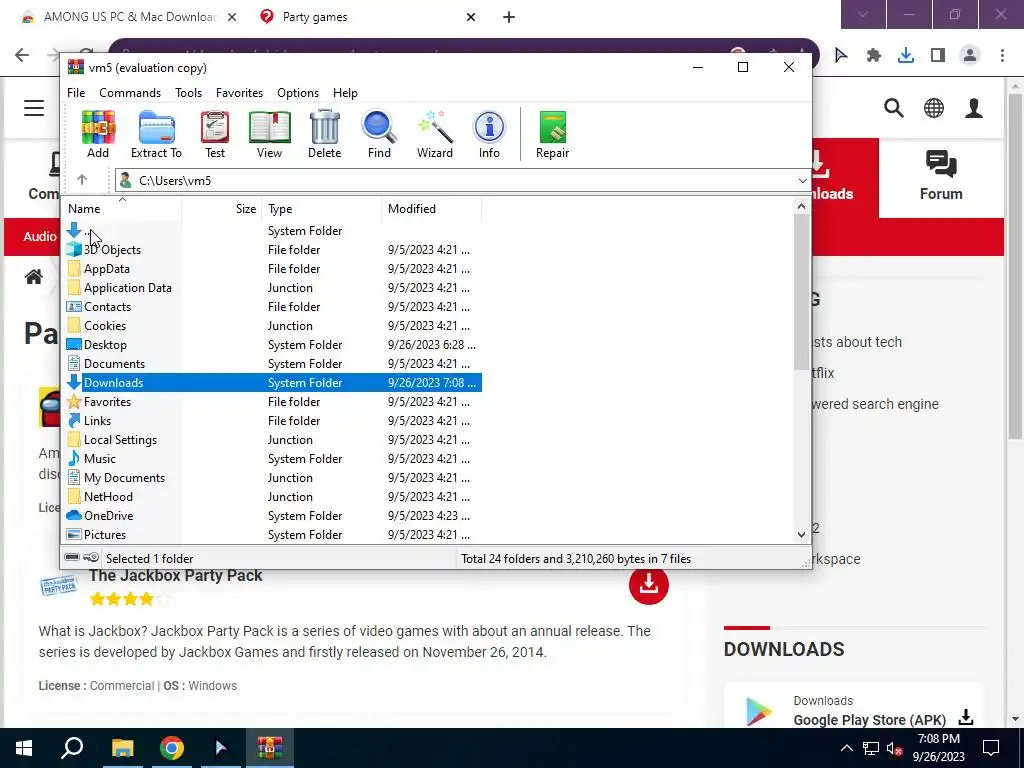Image resolution: width=1024 pixels, height=768 pixels.
Task: Go up one folder level arrow
Action: 82,180
